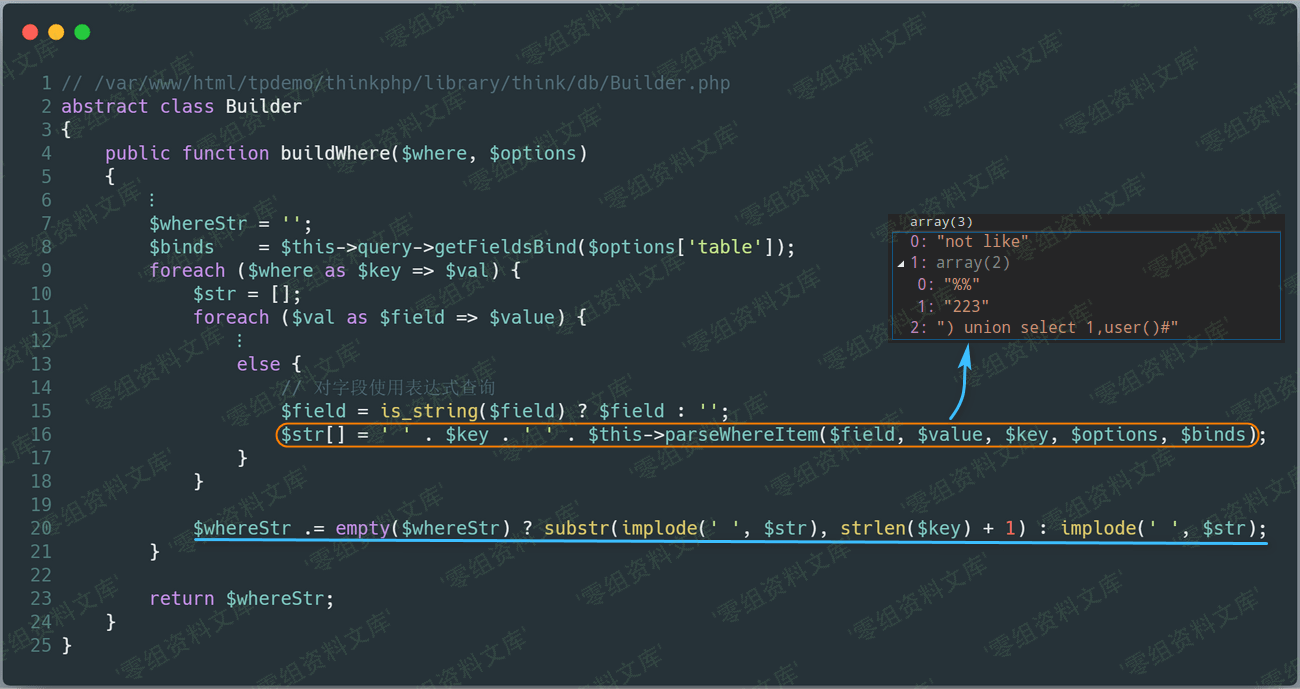Screen dimensions: 1300x689
Task: Click the green maximize window dot
Action: [x=82, y=32]
